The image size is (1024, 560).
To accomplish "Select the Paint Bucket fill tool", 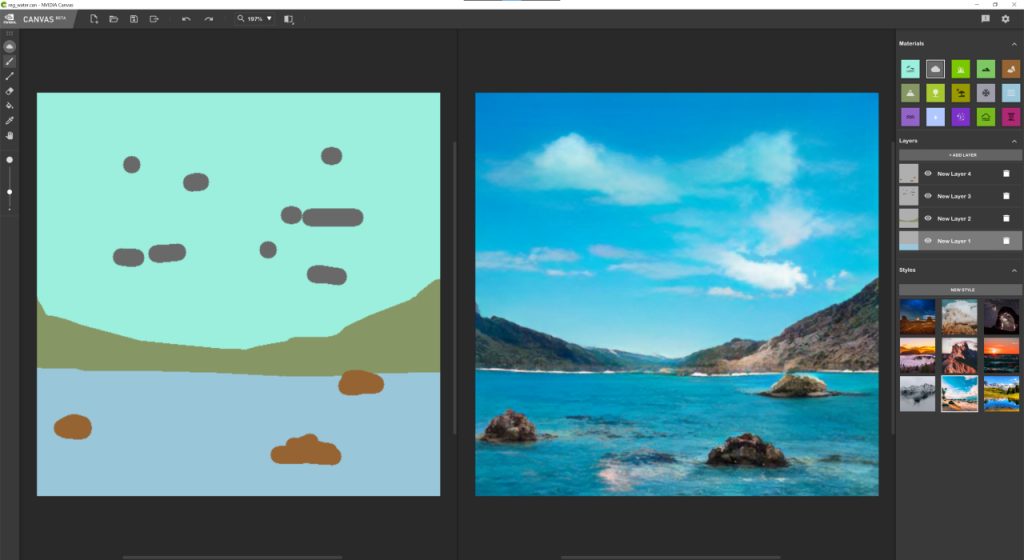I will (x=9, y=106).
